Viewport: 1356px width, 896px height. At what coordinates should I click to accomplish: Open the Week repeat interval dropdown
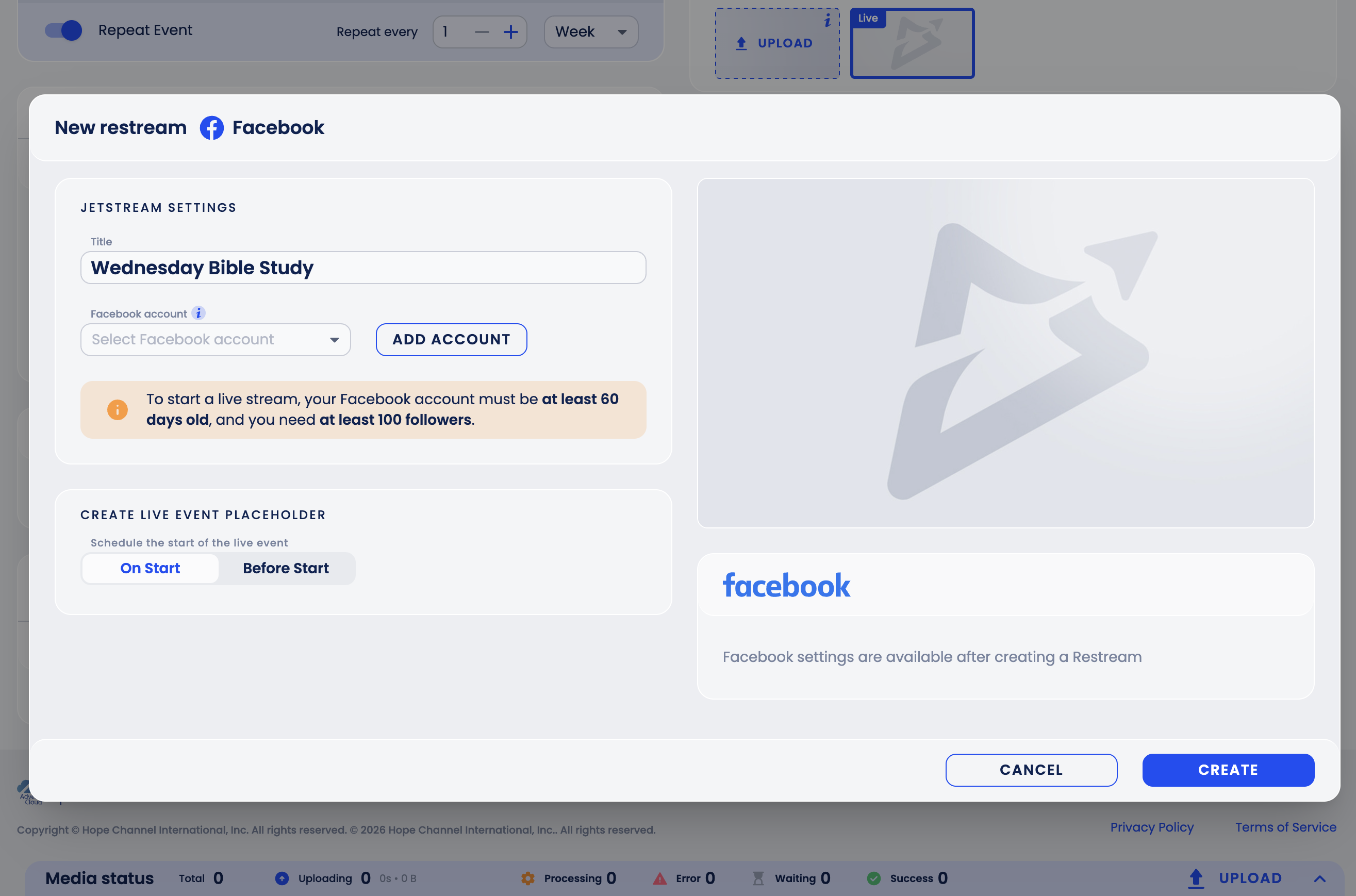pos(591,32)
